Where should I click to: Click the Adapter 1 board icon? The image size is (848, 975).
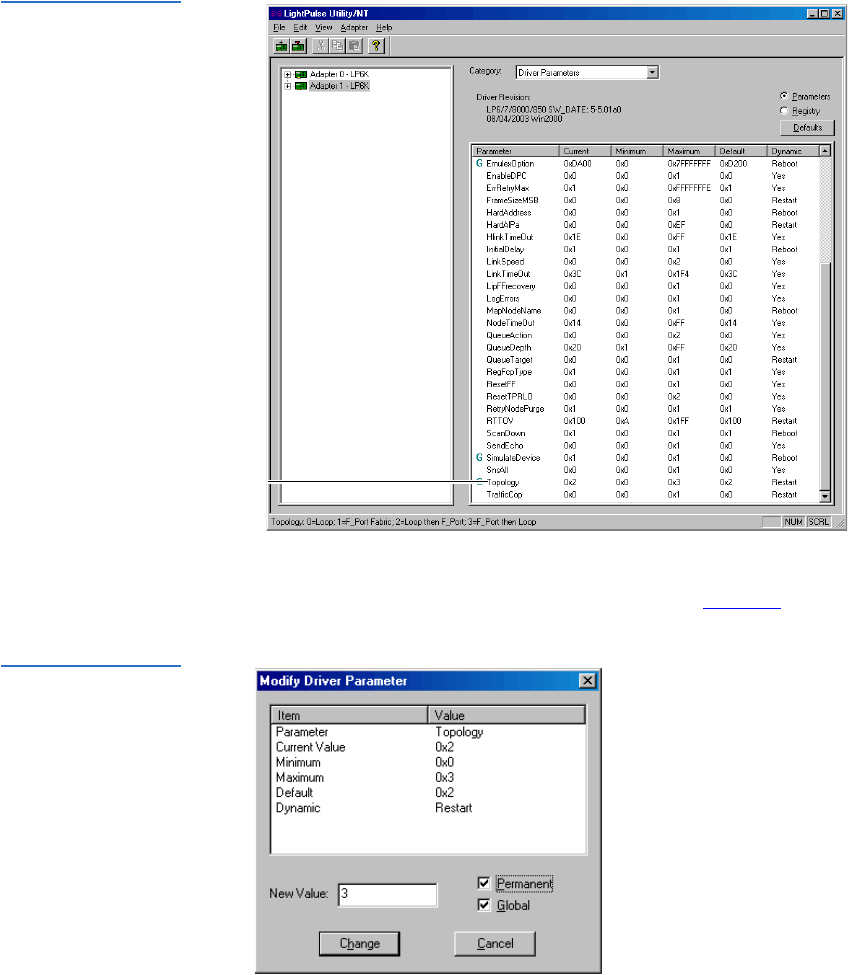[x=301, y=86]
